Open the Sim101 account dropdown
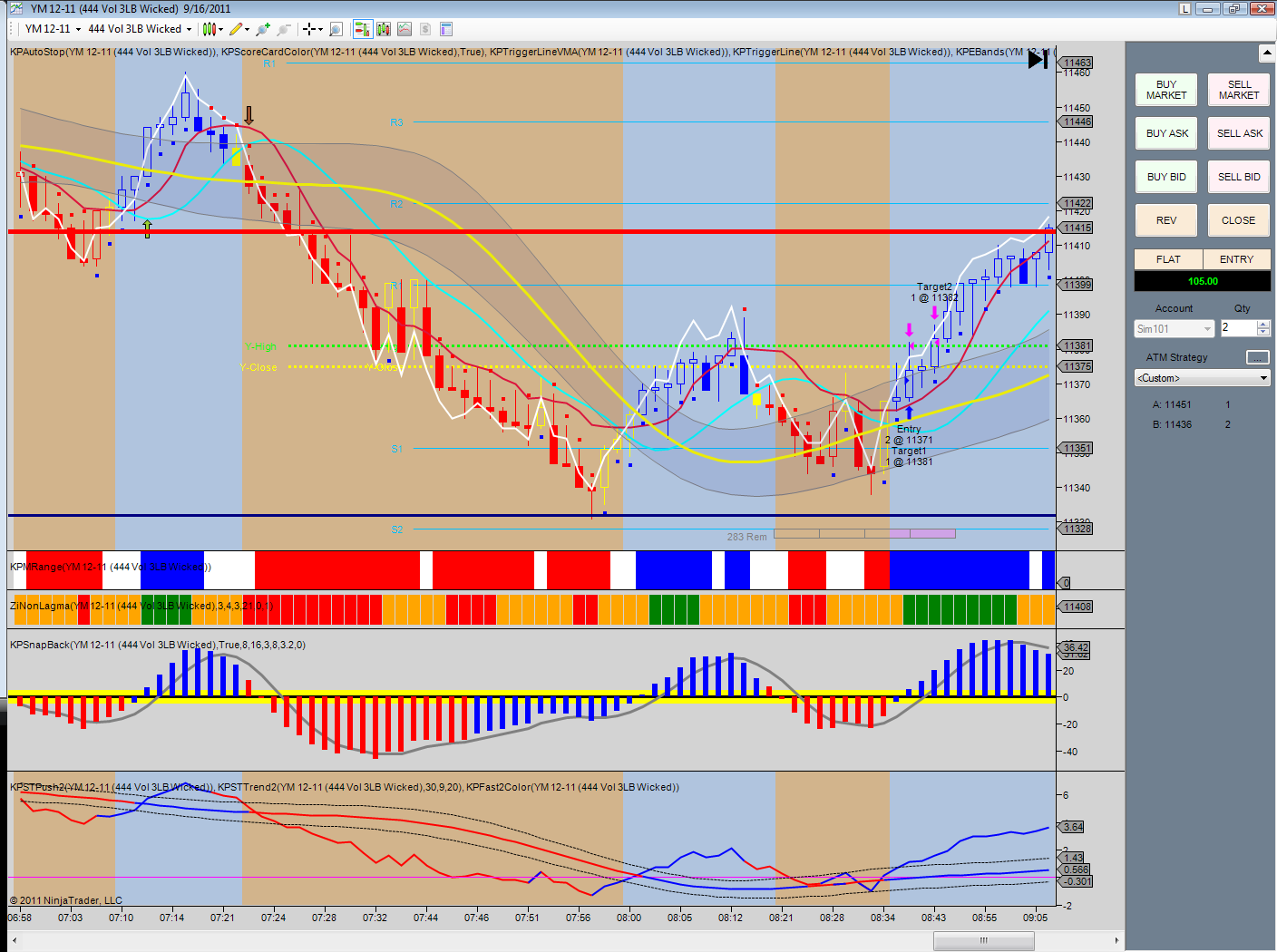Viewport: 1277px width, 952px height. (x=1174, y=329)
